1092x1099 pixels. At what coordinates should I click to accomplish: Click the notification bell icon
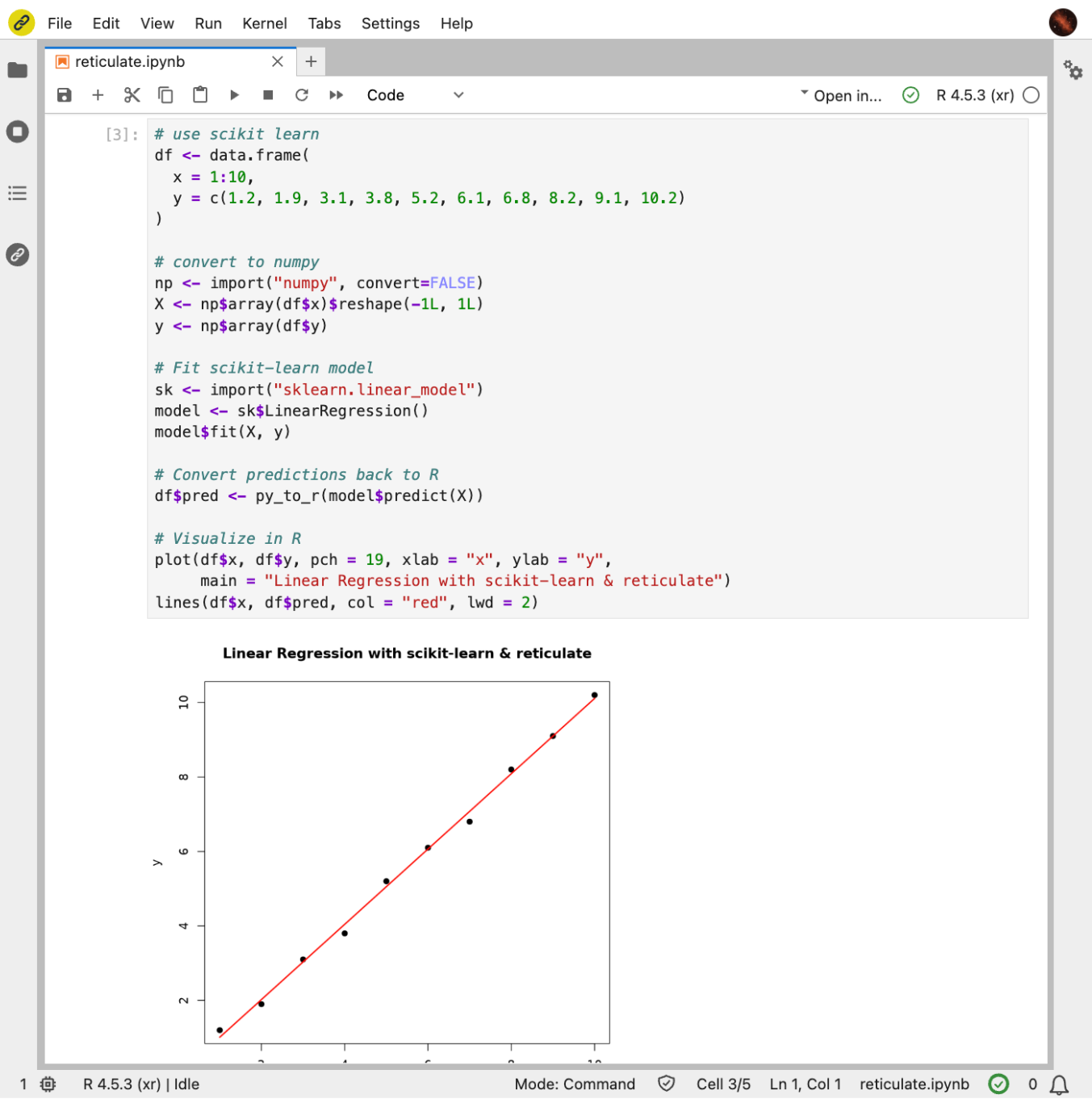tap(1060, 1084)
